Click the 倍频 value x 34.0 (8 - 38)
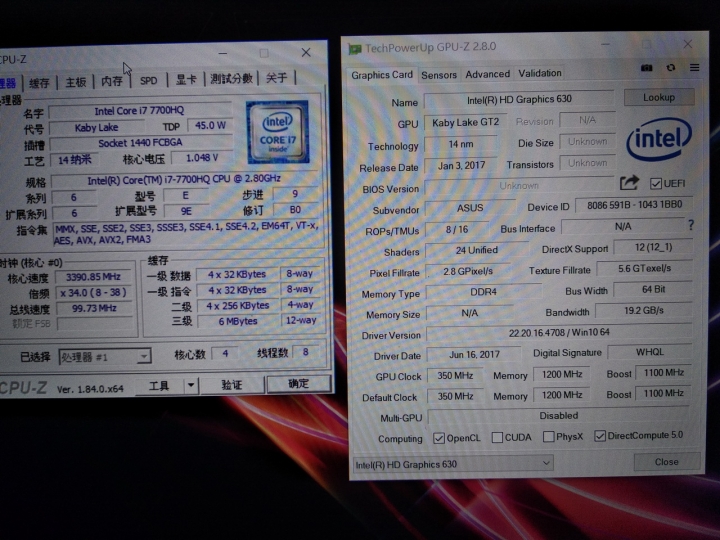Viewport: 720px width, 540px height. (93, 292)
